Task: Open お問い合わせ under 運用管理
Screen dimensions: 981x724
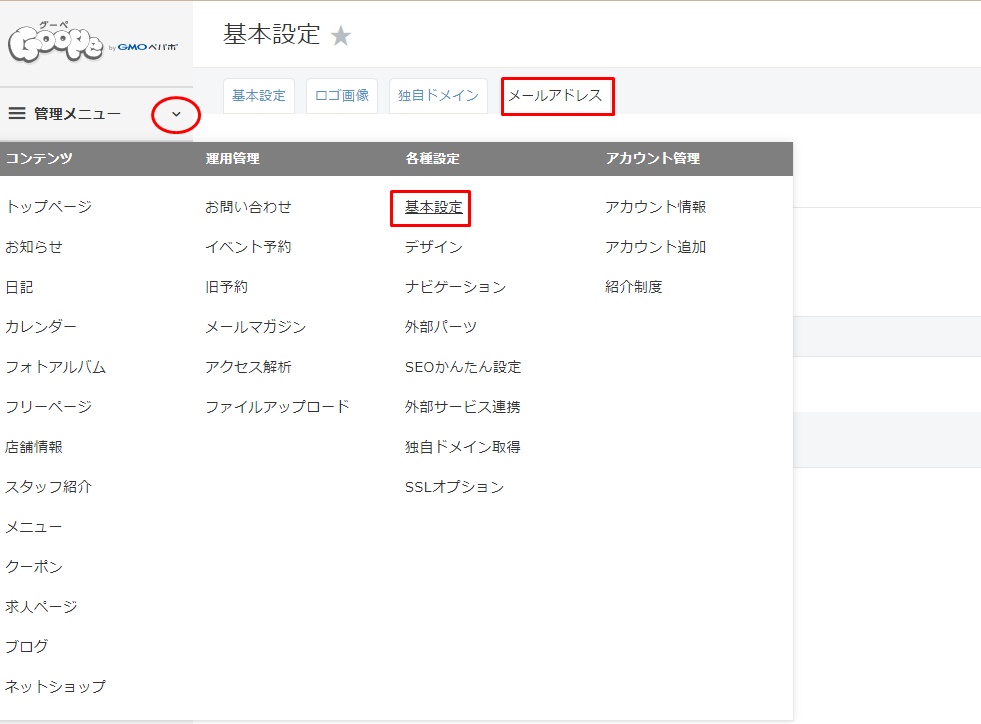Action: click(x=248, y=207)
